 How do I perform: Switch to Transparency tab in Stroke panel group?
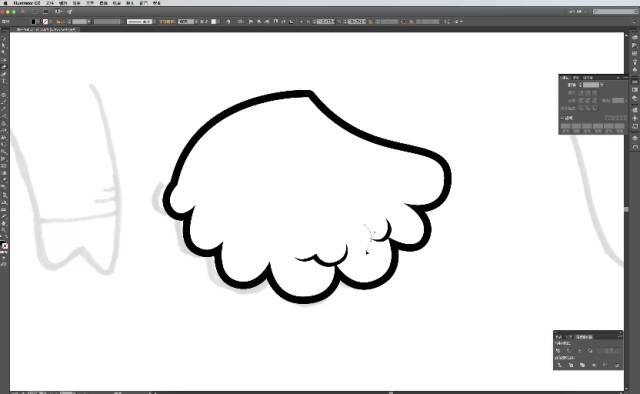coord(588,78)
